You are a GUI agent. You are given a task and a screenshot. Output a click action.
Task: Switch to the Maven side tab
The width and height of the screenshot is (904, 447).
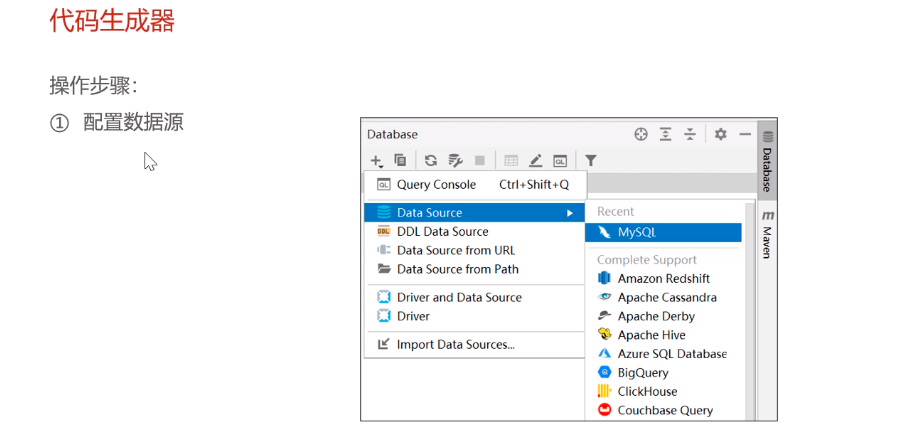coord(768,236)
